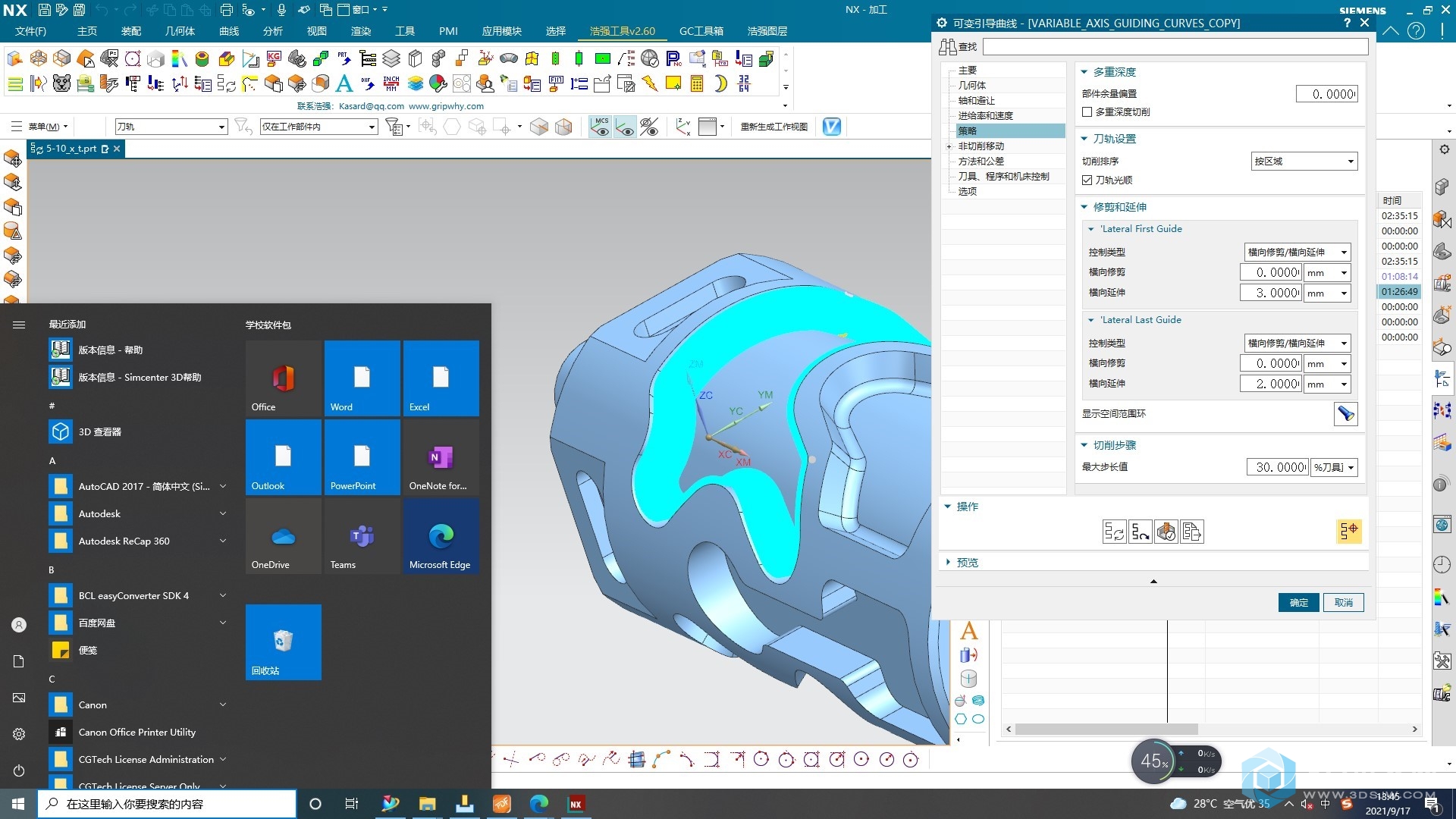Open the 最大步长值 %刀具 unit dropdown

tap(1334, 467)
